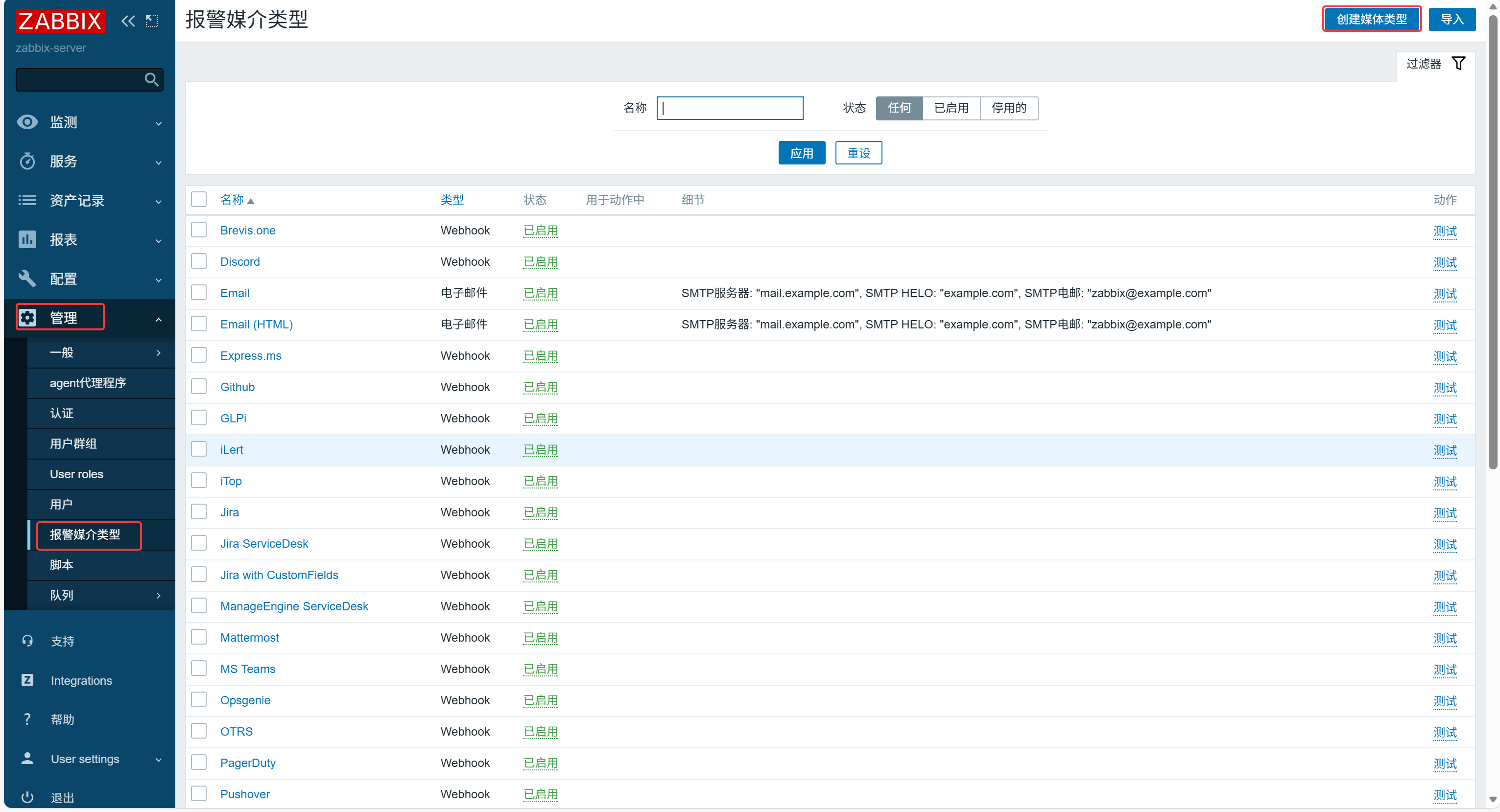The width and height of the screenshot is (1500, 812).
Task: Click the 退出 power icon
Action: pos(27,797)
